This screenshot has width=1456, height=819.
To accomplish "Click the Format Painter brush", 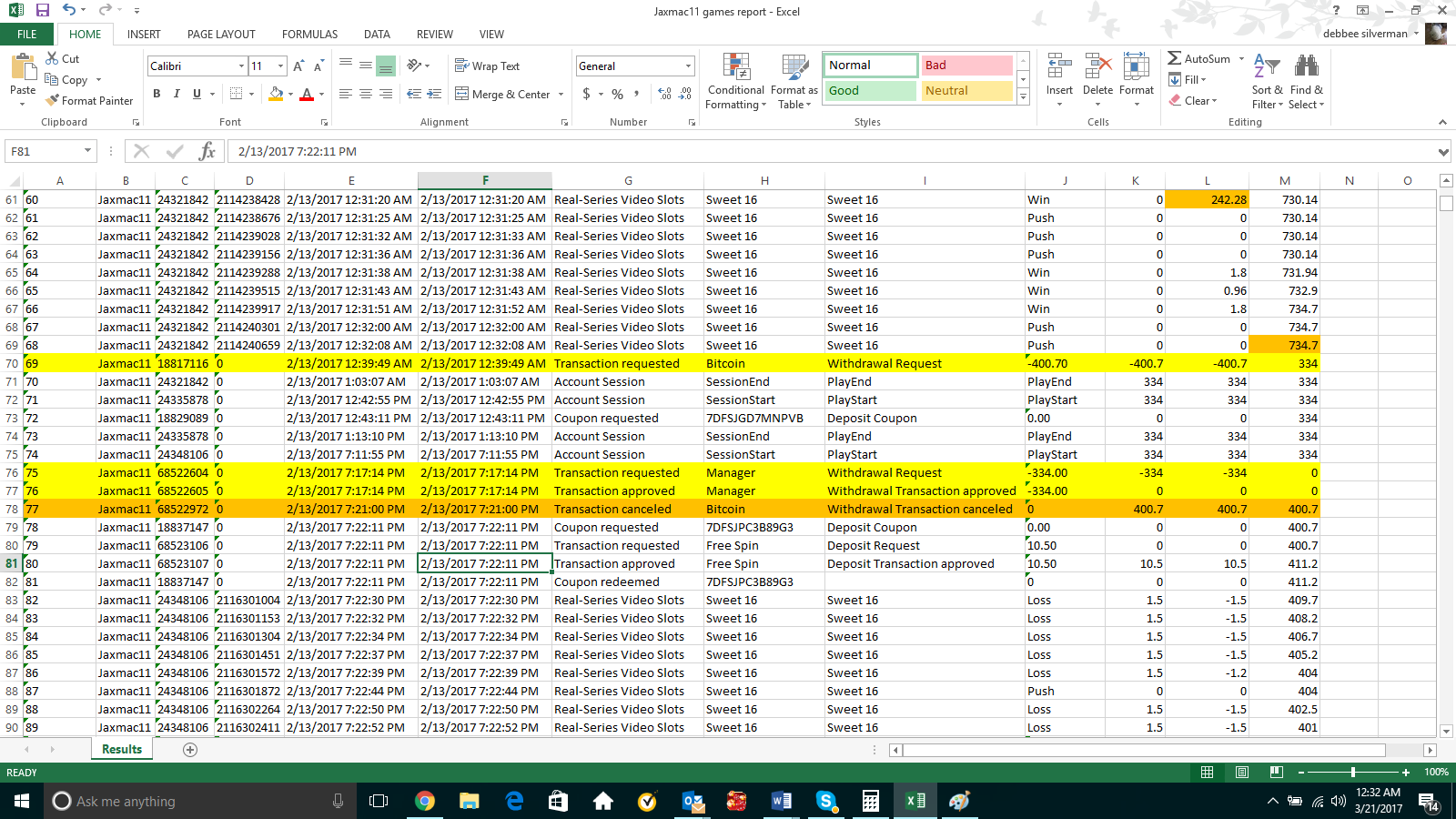I will (x=53, y=100).
